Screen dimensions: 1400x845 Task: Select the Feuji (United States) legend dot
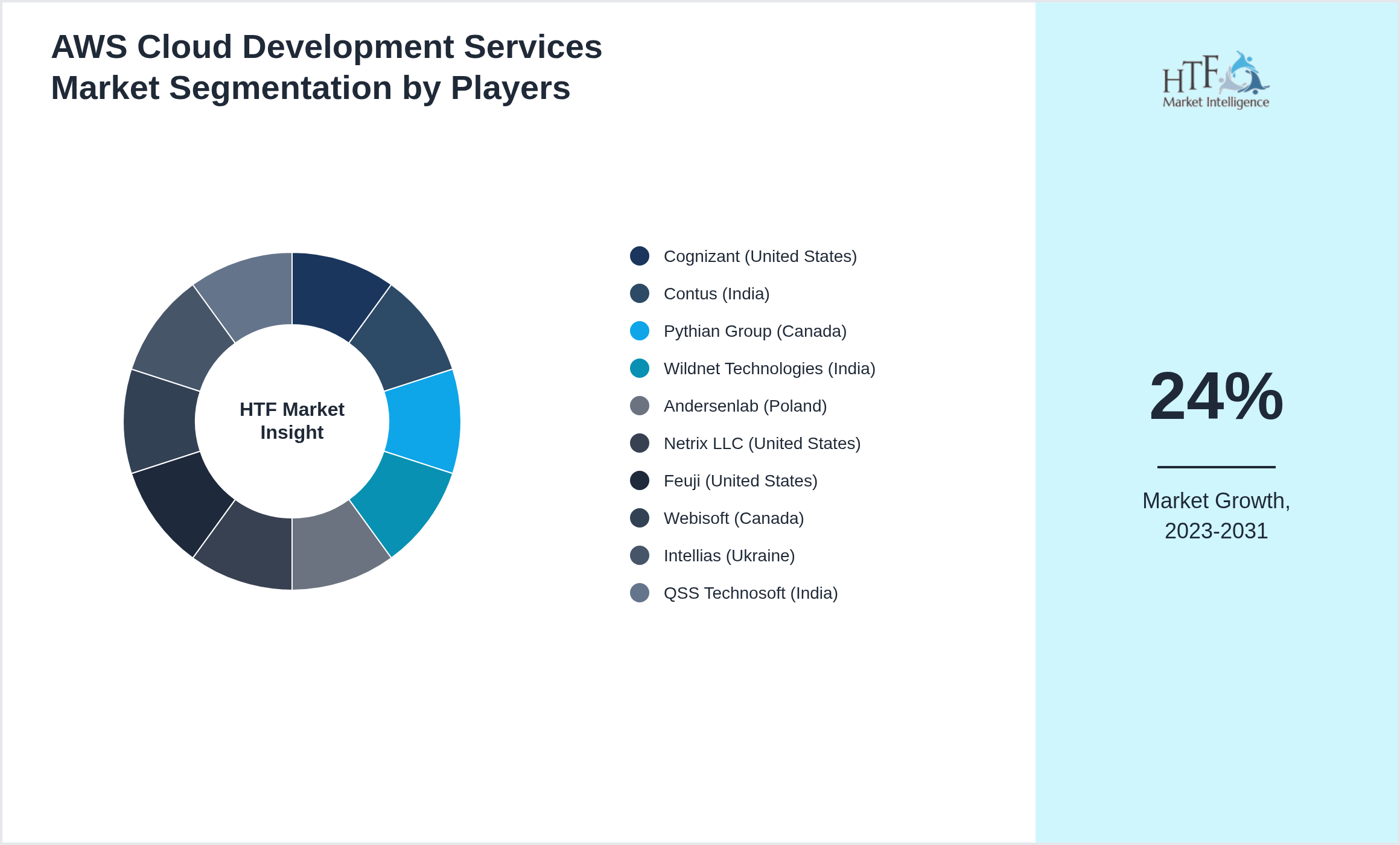[x=640, y=480]
